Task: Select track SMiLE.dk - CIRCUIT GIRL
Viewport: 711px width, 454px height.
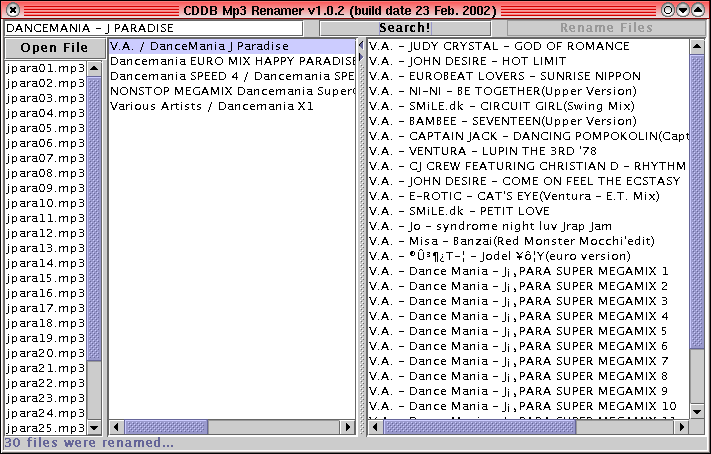Action: (x=529, y=106)
